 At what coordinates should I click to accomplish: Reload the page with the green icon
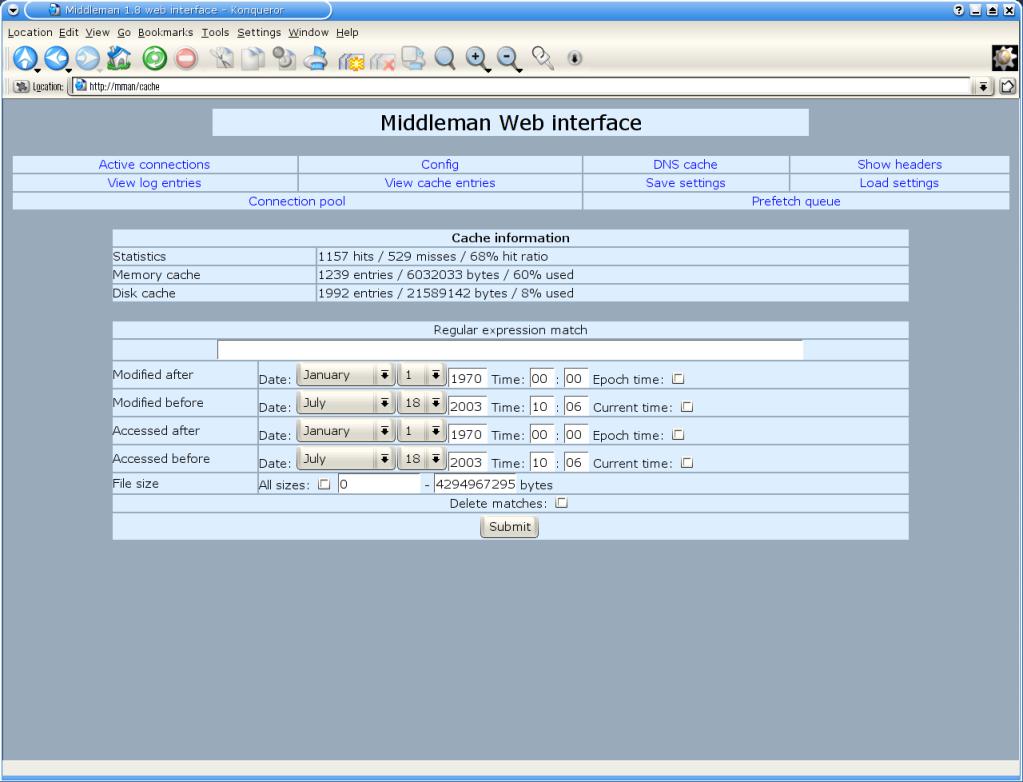(155, 58)
